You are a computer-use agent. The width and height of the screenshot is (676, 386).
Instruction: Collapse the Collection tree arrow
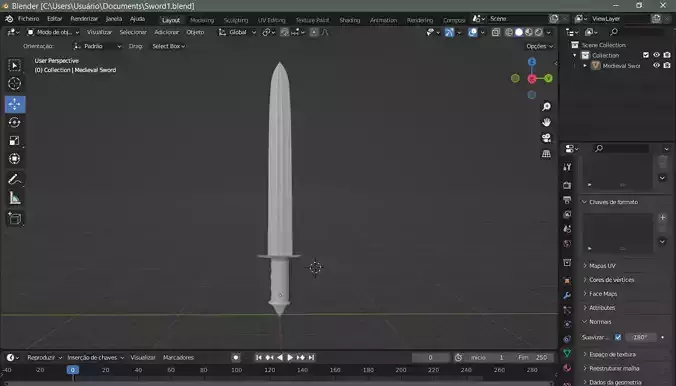575,55
